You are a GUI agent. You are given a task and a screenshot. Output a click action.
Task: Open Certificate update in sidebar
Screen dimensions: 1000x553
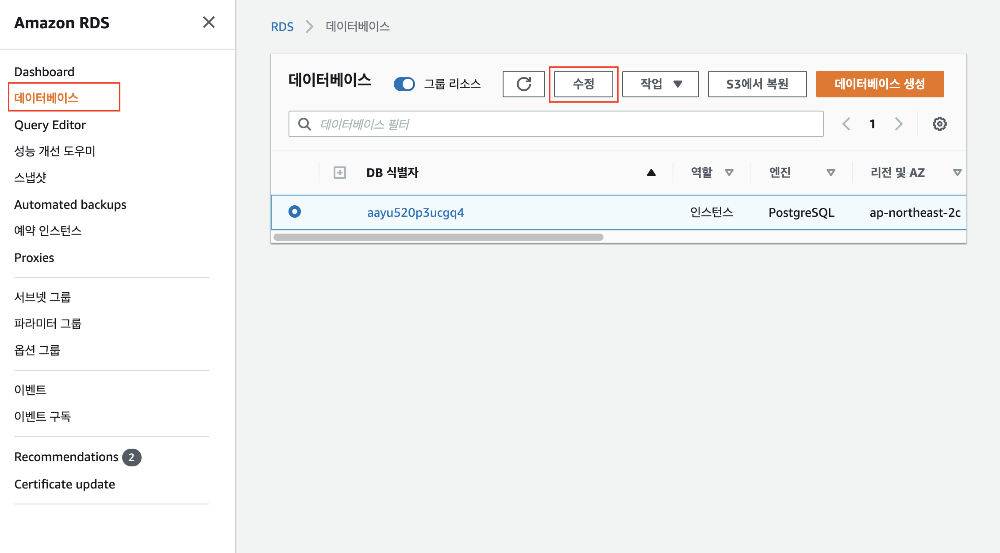point(64,484)
